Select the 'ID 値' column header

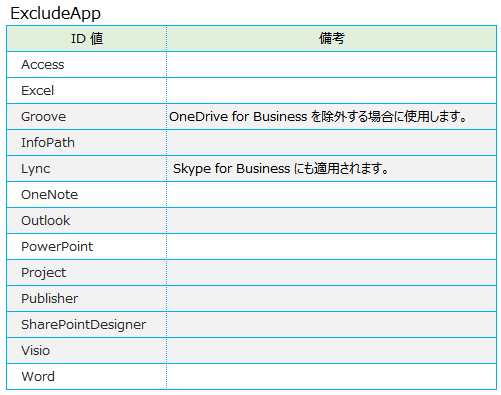point(87,39)
